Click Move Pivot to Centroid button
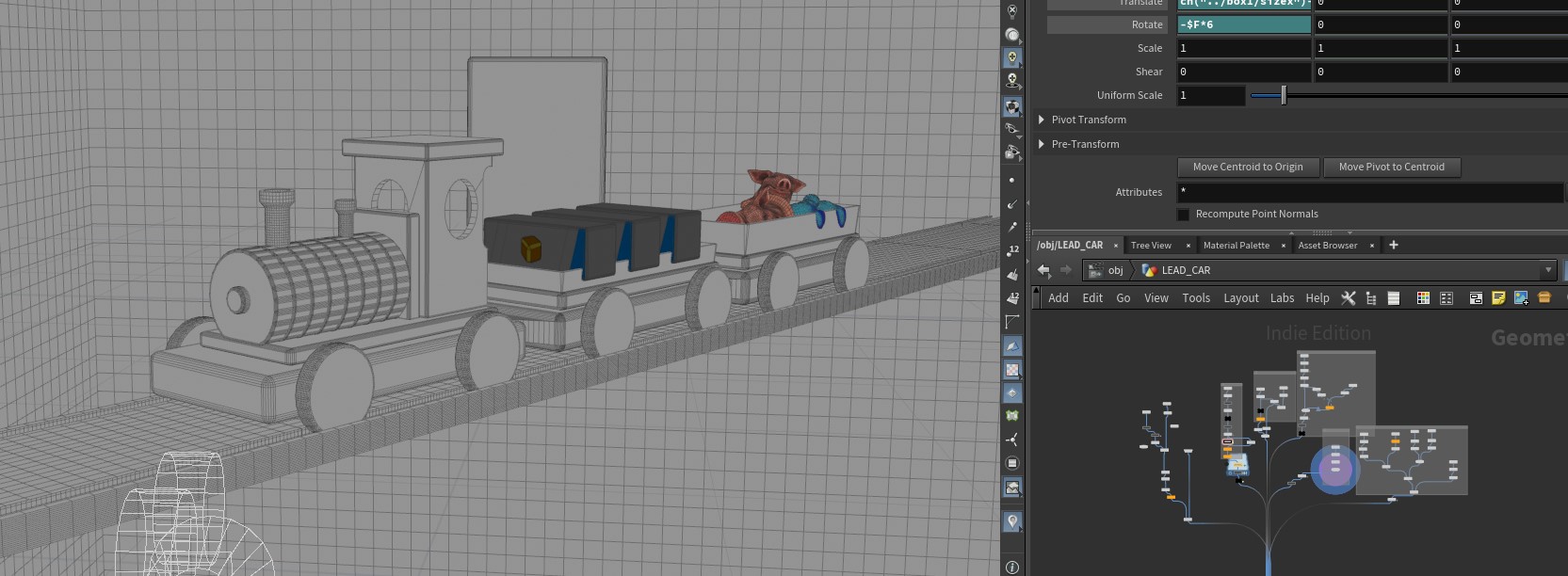 (x=1392, y=167)
